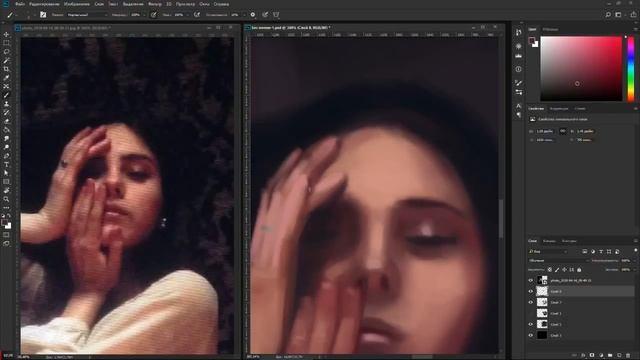
Task: Open the search icon at top right
Action: tap(608, 15)
